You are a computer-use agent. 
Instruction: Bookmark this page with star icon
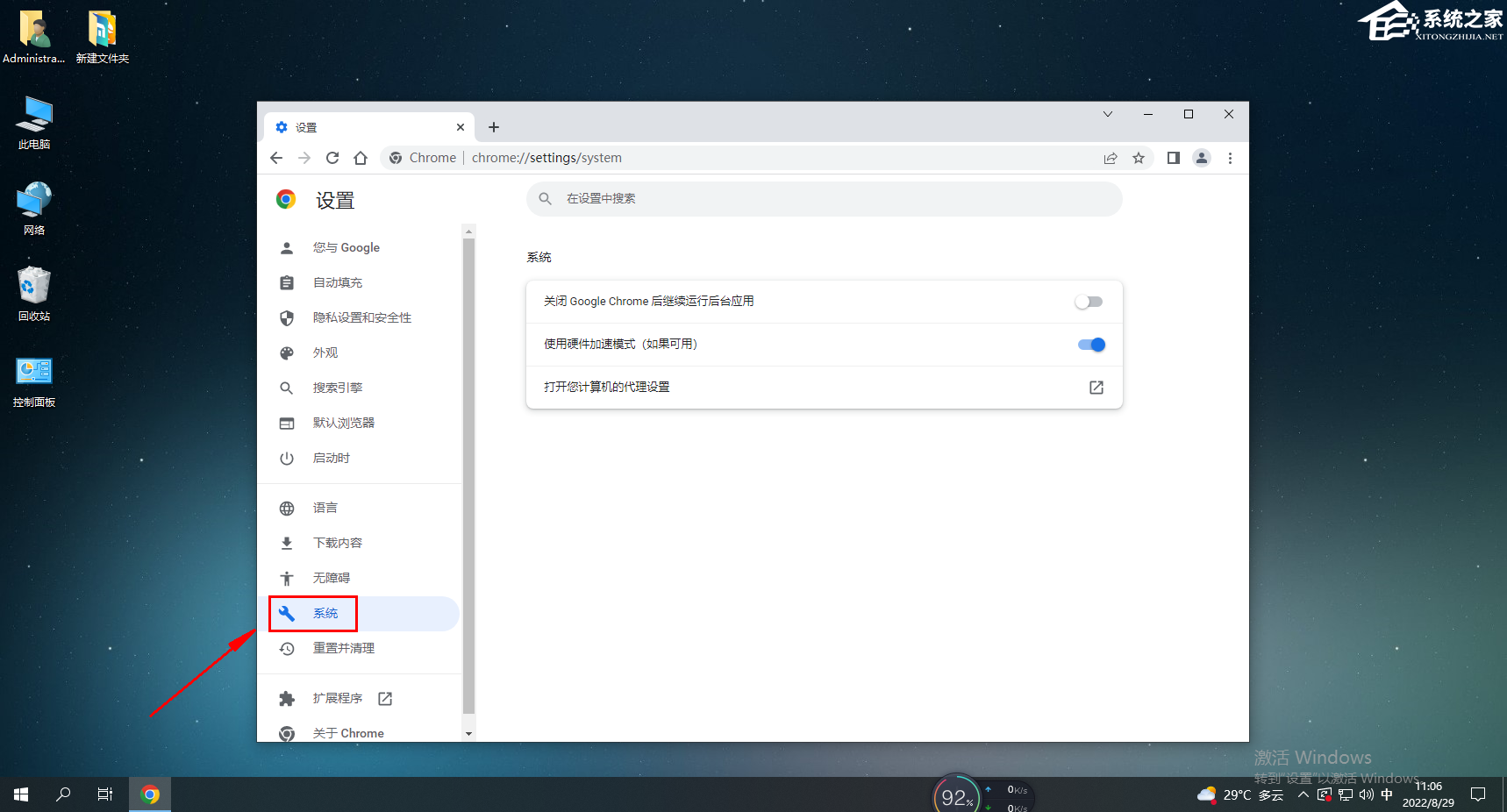click(1139, 158)
